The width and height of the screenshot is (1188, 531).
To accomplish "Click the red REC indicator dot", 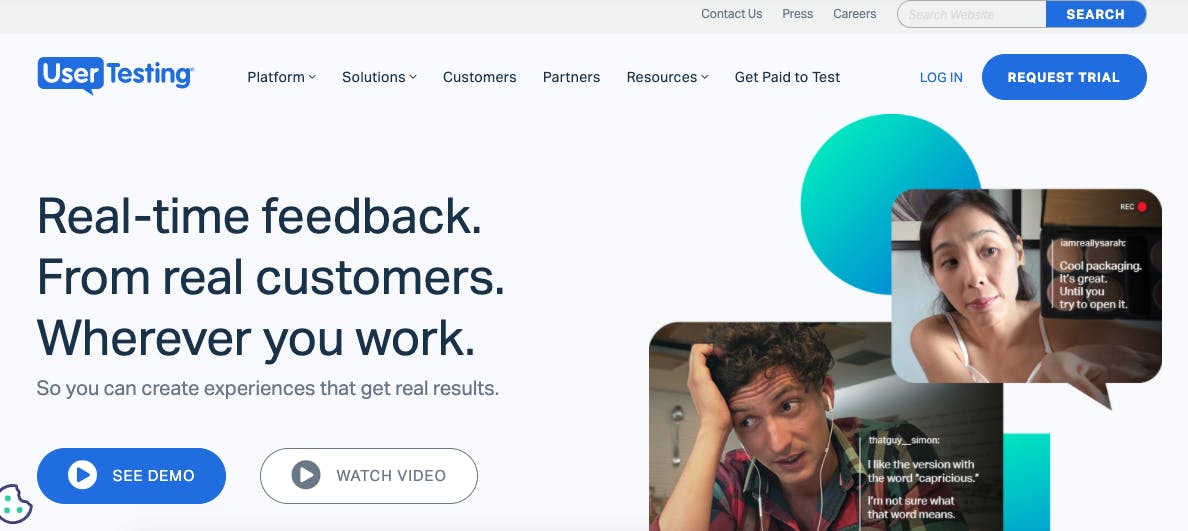I will point(1142,206).
